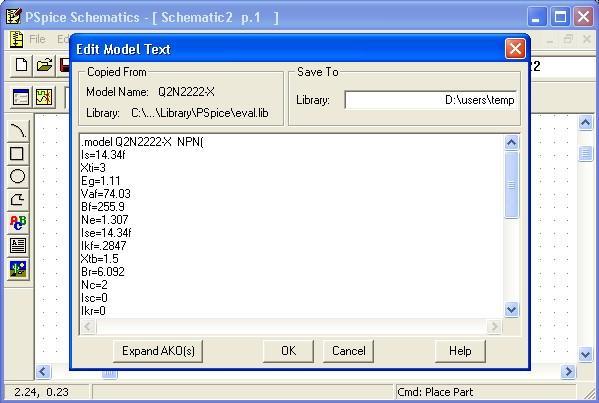Click the New schematic icon
The height and width of the screenshot is (403, 599).
click(21, 65)
